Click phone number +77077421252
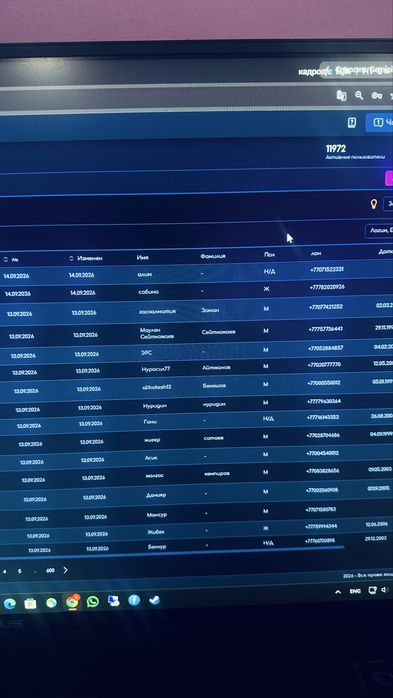This screenshot has height=698, width=393. 326,307
